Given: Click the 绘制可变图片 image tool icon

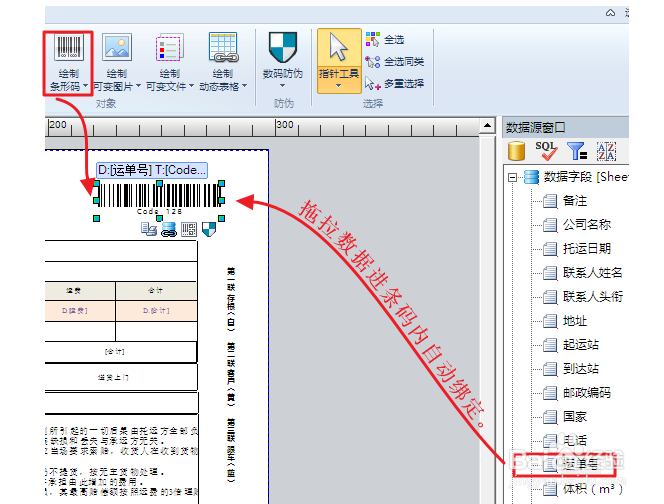Looking at the screenshot, I should 117,47.
